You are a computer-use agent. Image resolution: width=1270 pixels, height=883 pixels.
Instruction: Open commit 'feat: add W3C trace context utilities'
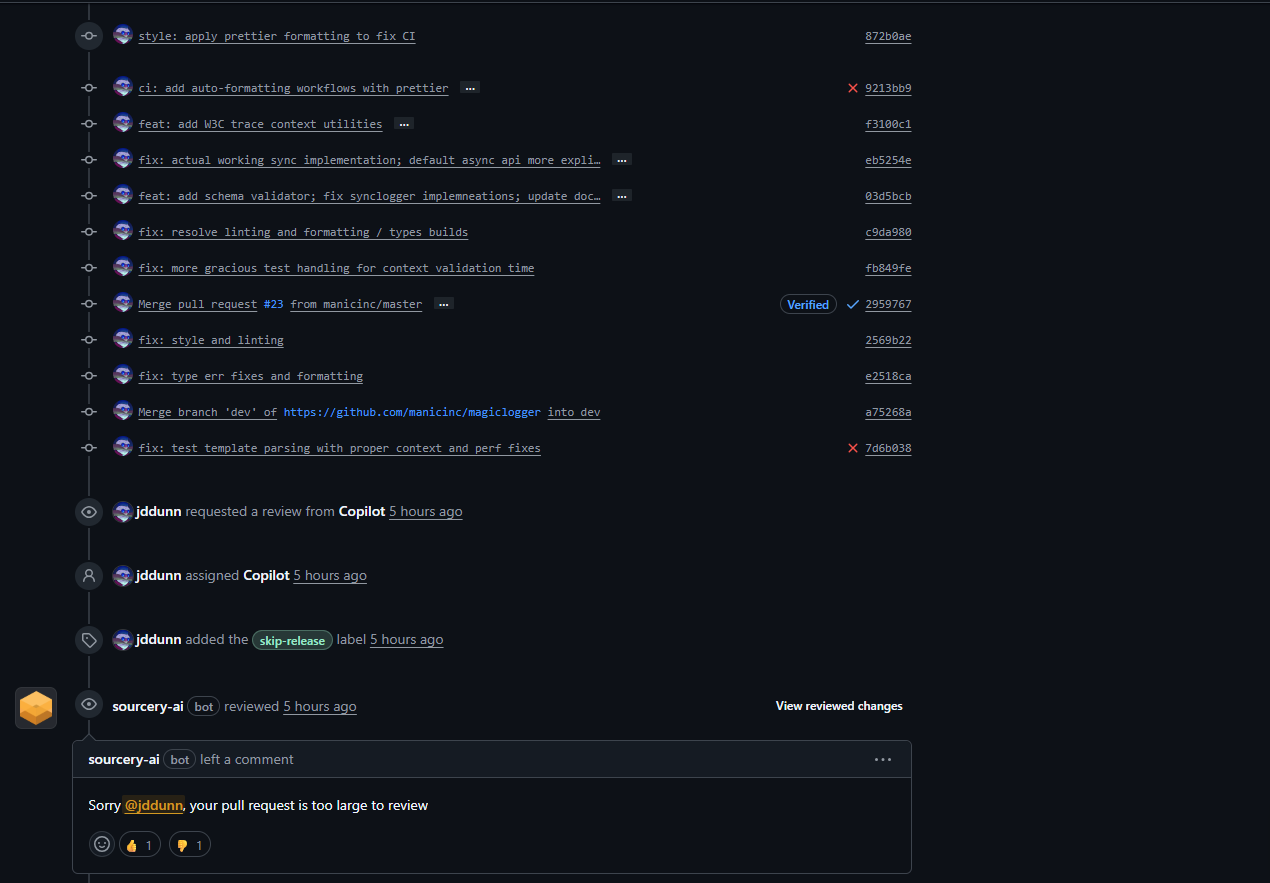[x=260, y=124]
